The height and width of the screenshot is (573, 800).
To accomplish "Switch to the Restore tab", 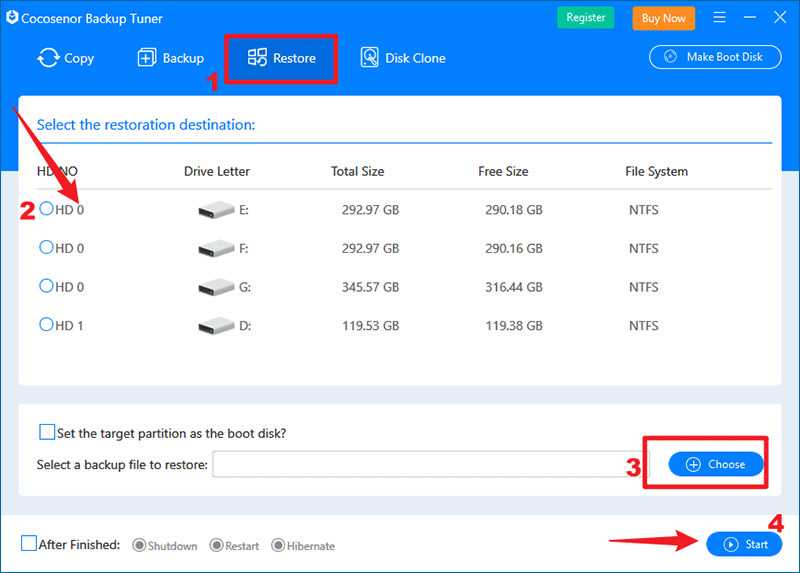I will [x=281, y=58].
